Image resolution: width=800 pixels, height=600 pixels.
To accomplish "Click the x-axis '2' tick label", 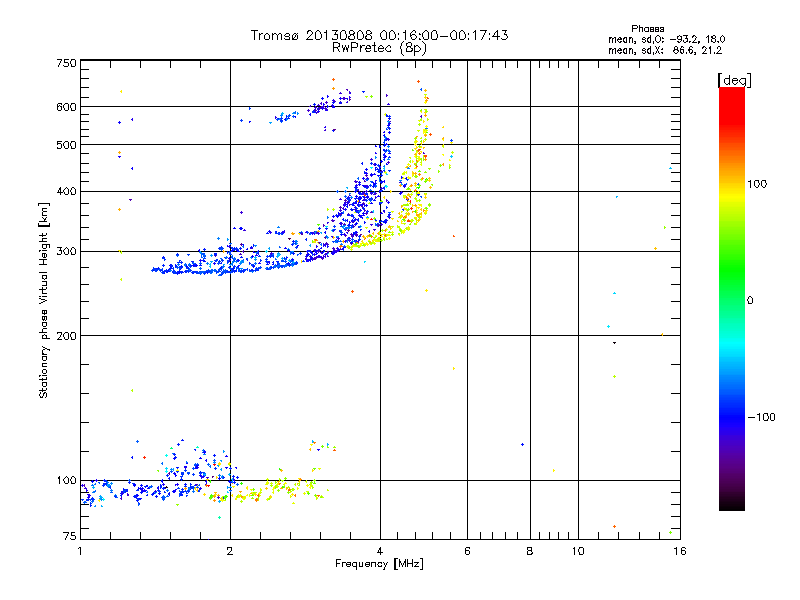I will [x=230, y=551].
